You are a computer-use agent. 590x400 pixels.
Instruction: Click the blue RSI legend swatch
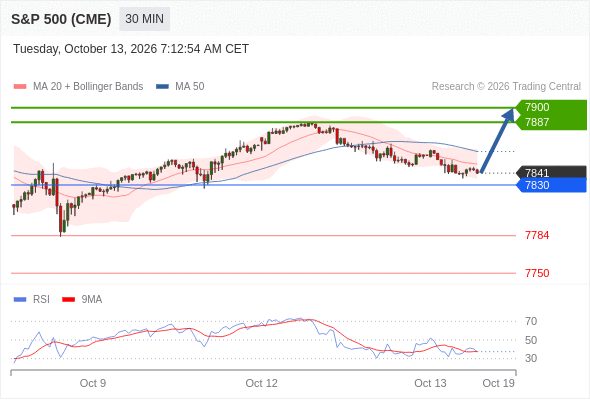[20, 300]
